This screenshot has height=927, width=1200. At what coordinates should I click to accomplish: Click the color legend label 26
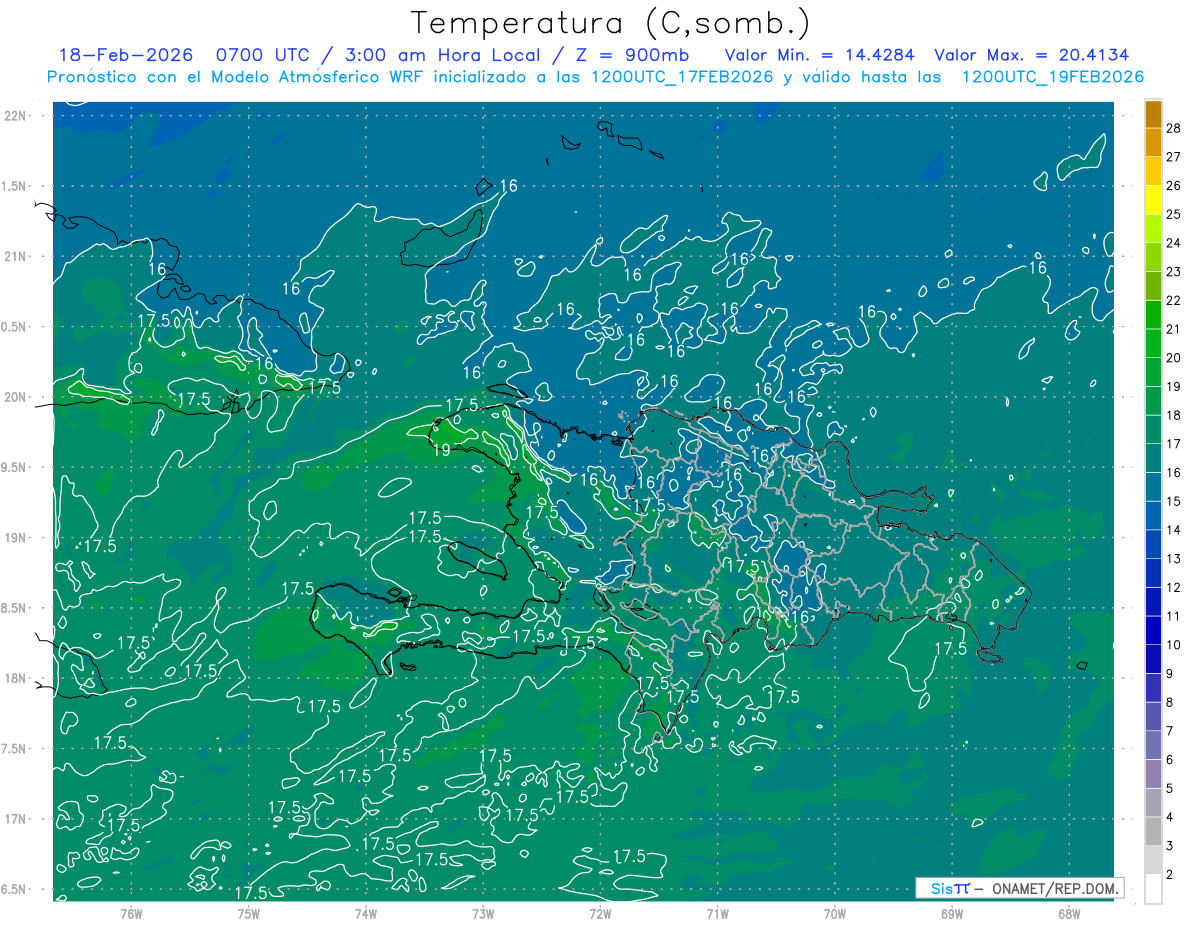(x=1174, y=187)
